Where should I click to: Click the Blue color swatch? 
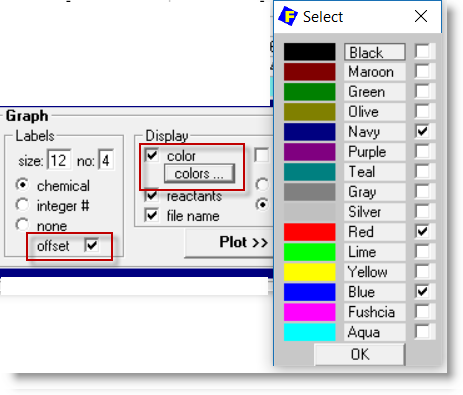[309, 292]
